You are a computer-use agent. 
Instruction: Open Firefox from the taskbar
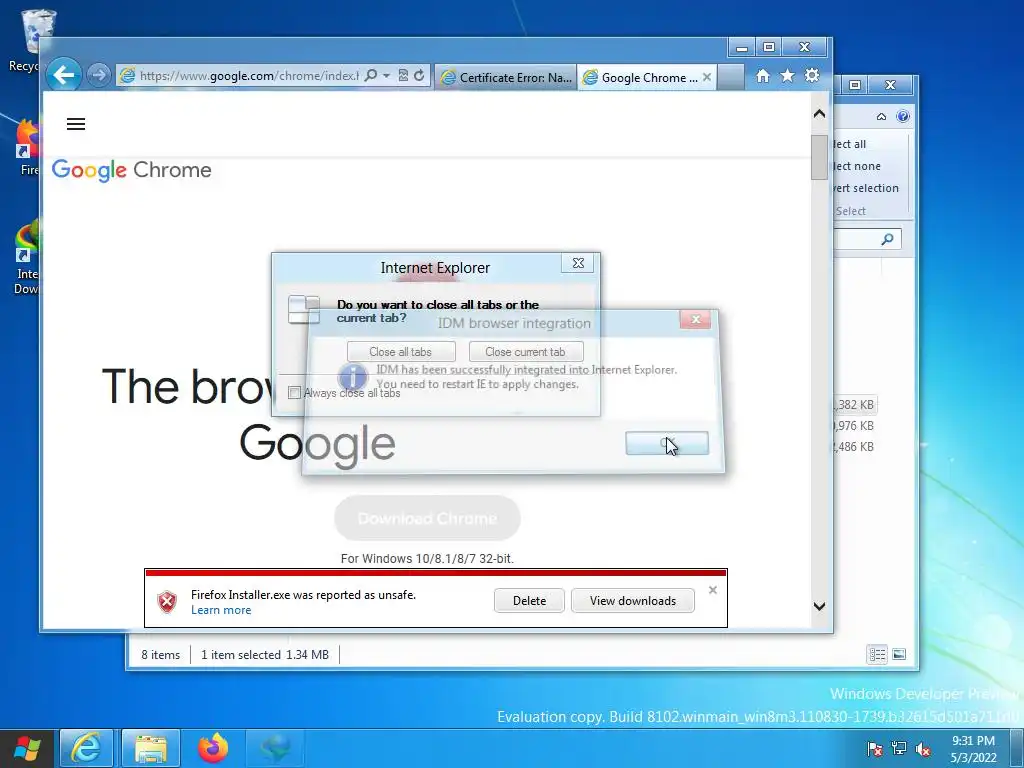[x=213, y=748]
